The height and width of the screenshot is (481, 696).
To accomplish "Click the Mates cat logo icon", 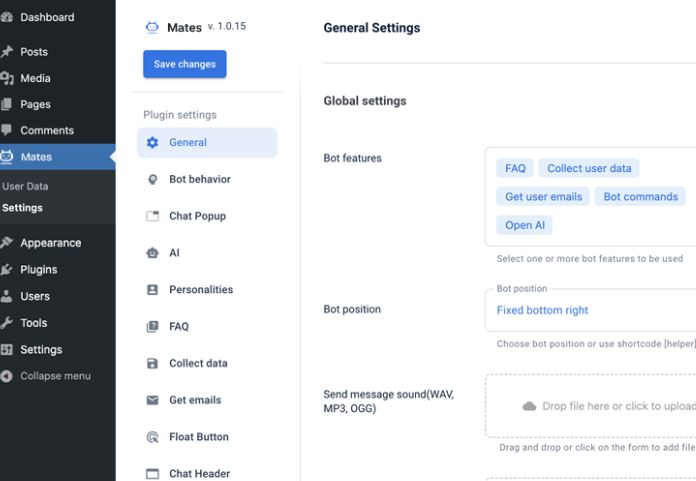I will (152, 27).
